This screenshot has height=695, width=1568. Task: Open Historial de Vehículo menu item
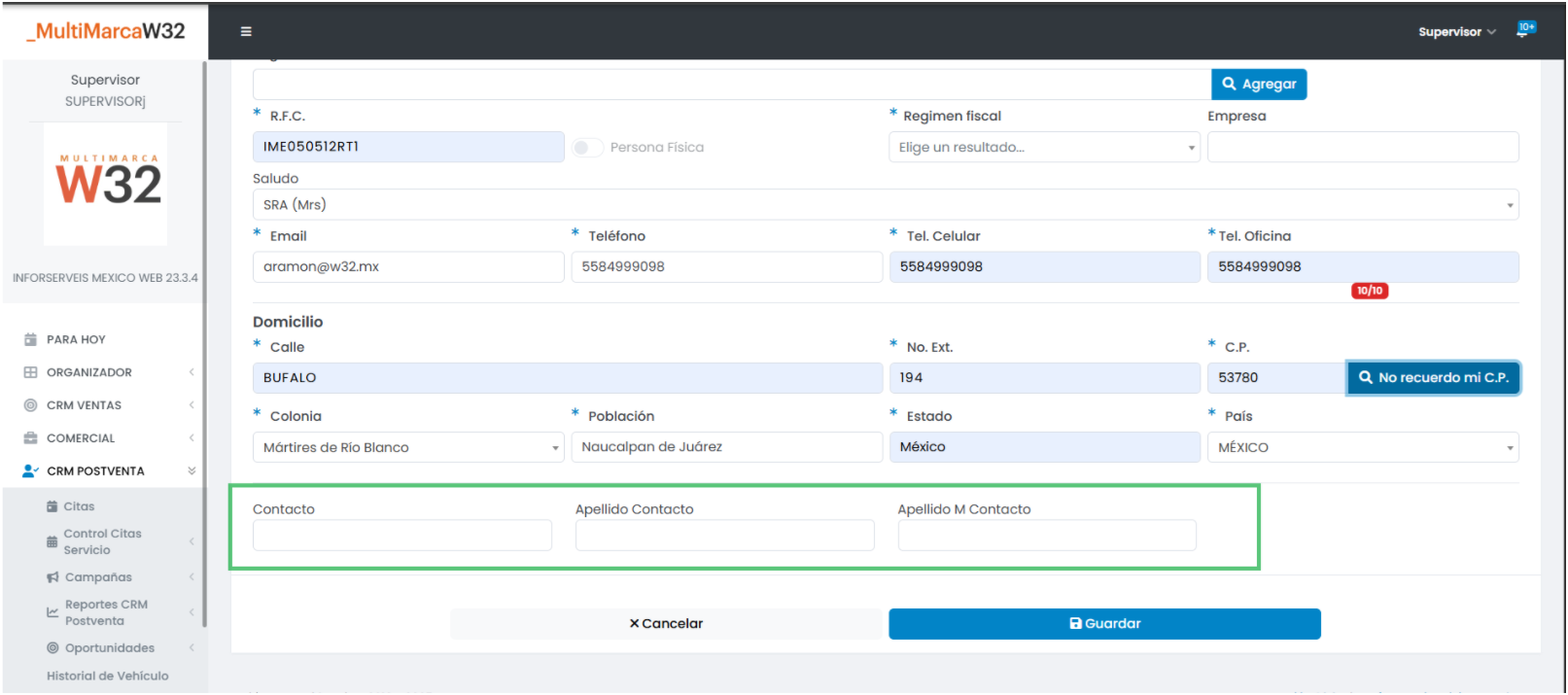pos(107,676)
